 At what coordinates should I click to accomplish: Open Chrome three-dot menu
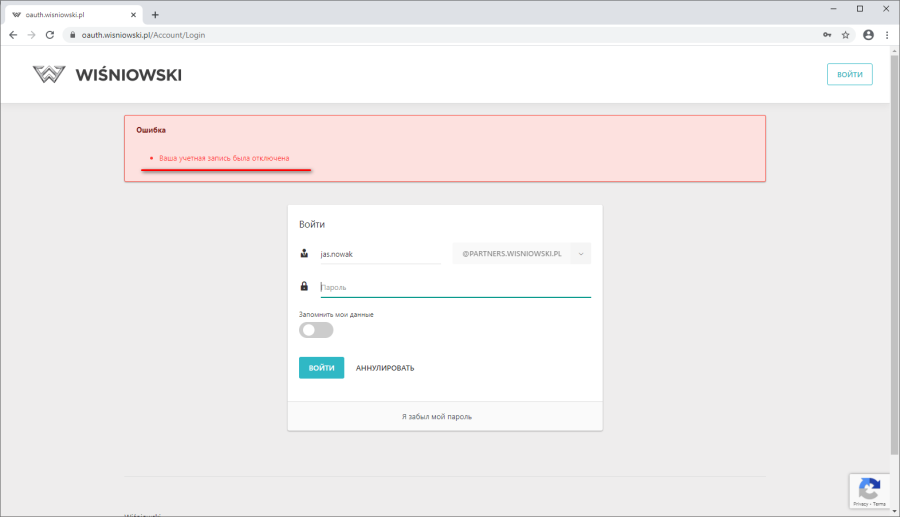tap(887, 34)
